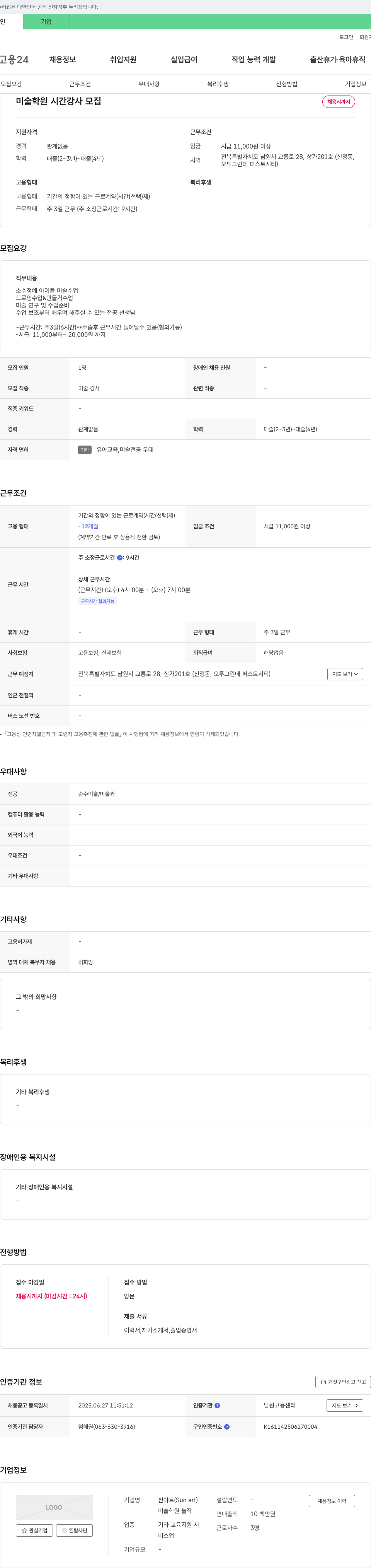Jump to the 모집요강 section tab

[x=11, y=84]
